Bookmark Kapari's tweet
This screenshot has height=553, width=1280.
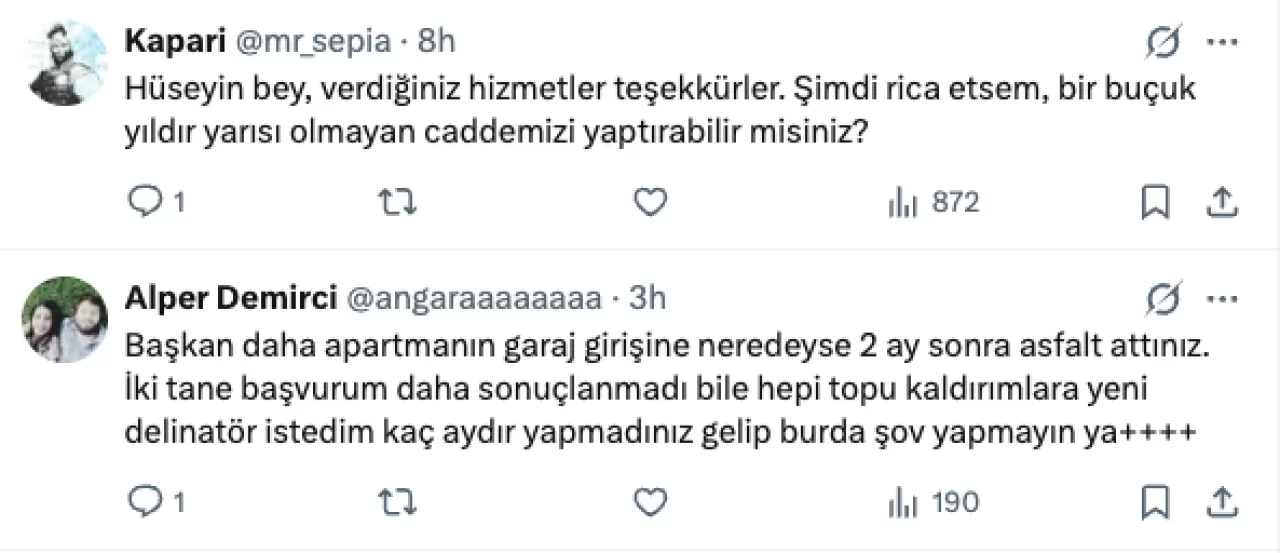point(1155,203)
